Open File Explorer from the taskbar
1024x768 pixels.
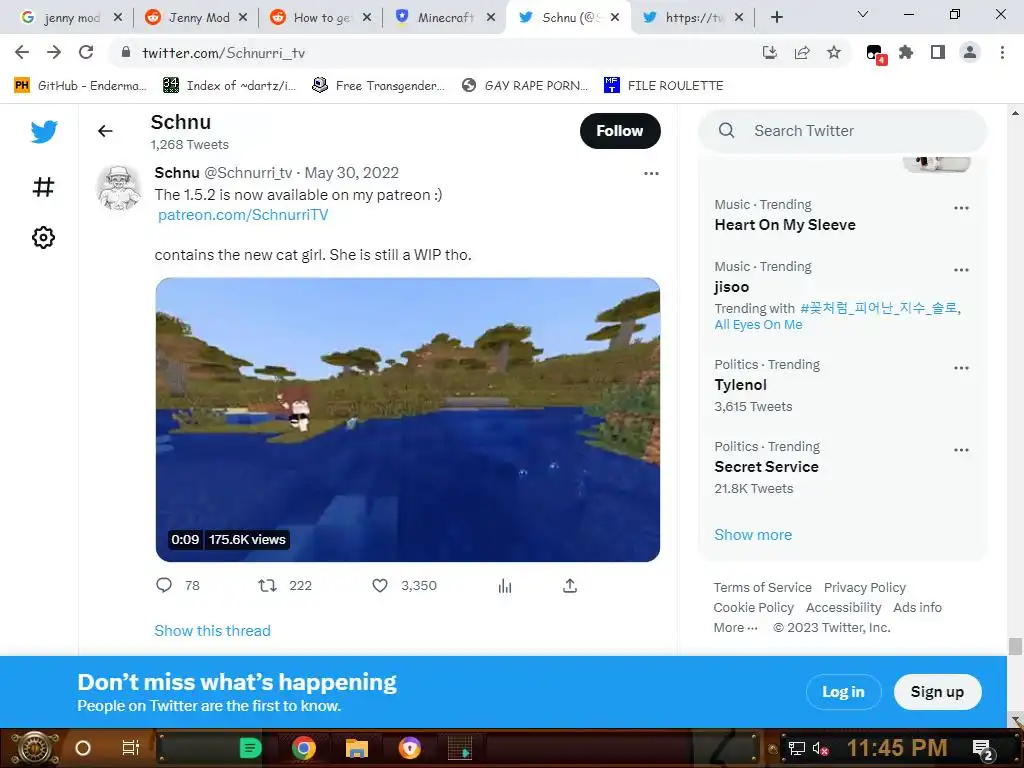pyautogui.click(x=357, y=748)
